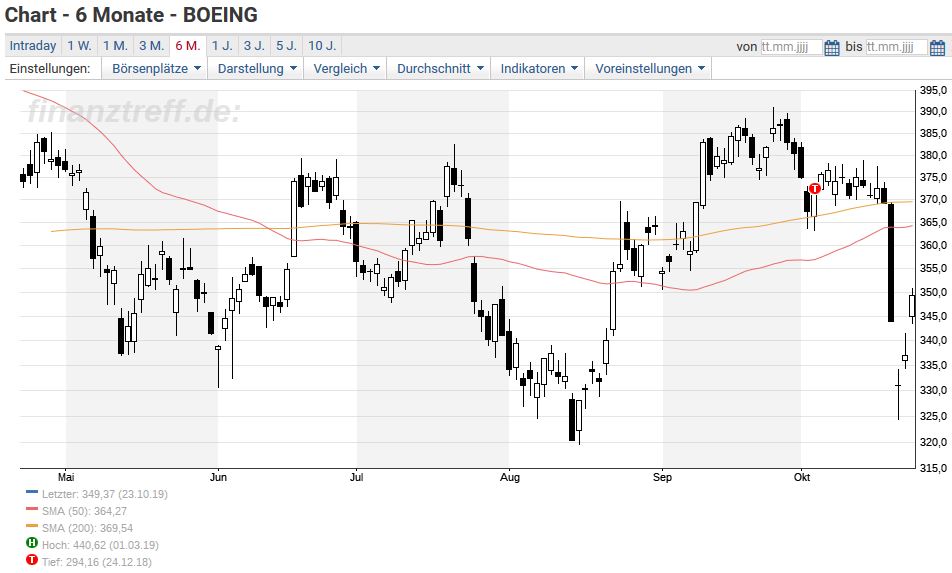Click the green H Hoch legend icon

(32, 543)
